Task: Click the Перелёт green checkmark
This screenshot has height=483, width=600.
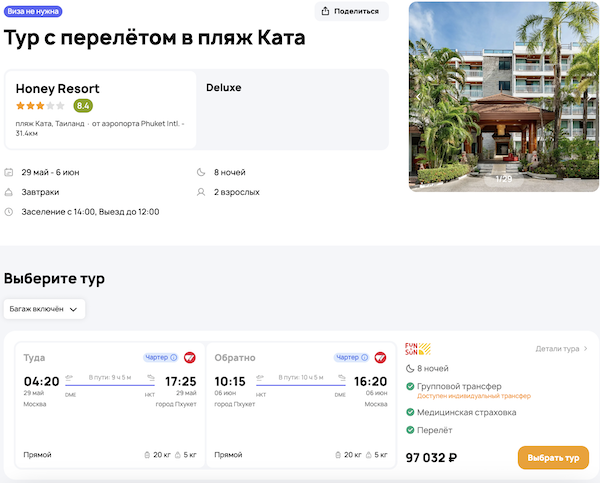Action: (410, 430)
